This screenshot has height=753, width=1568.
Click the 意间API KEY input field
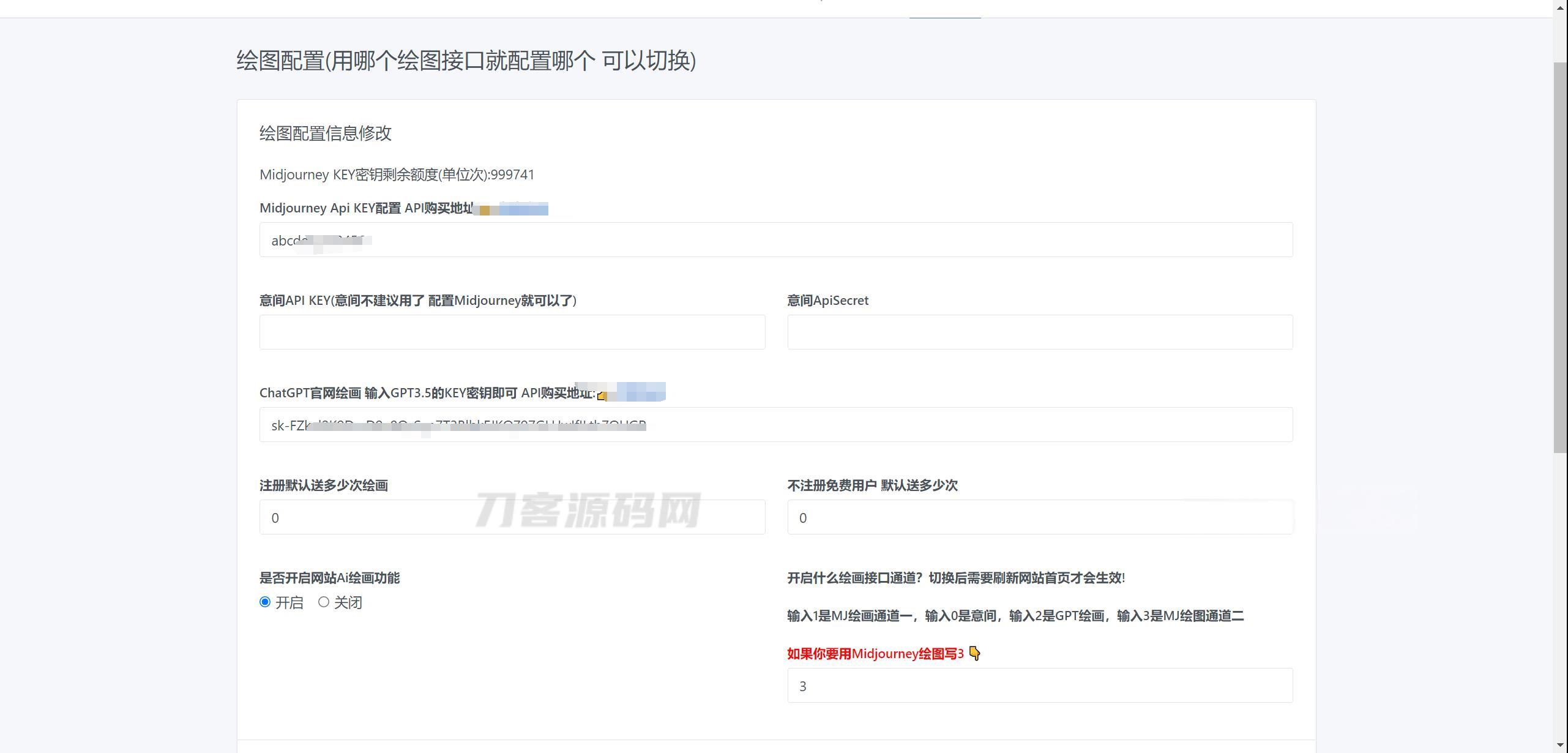coord(512,332)
